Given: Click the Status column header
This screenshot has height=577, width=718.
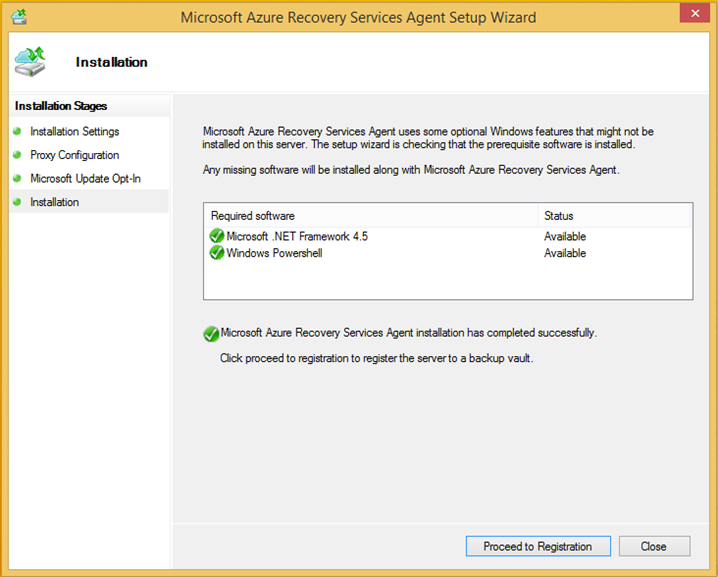Looking at the screenshot, I should (x=614, y=216).
